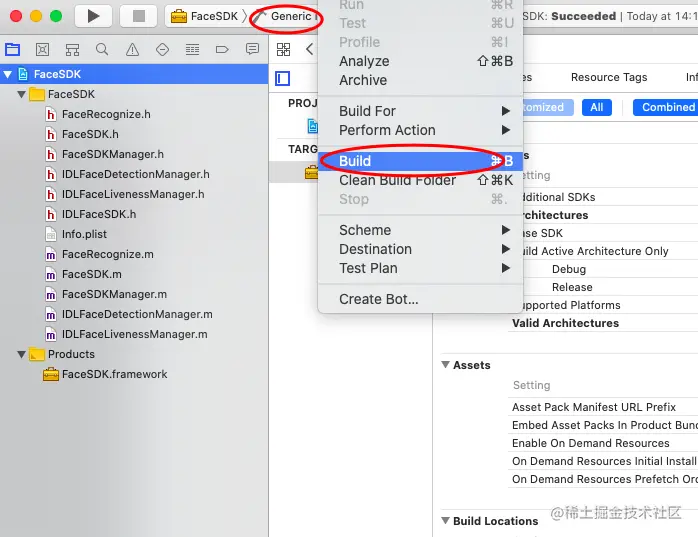Viewport: 698px width, 537px height.
Task: Open the Test Plan submenu
Action: 420,268
